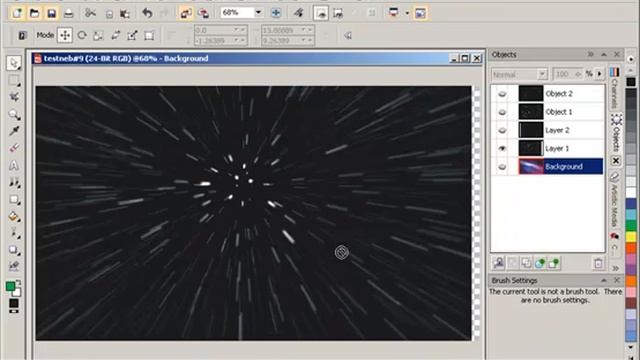Toggle visibility eye of Object 2
This screenshot has width=640, height=360.
(x=502, y=94)
